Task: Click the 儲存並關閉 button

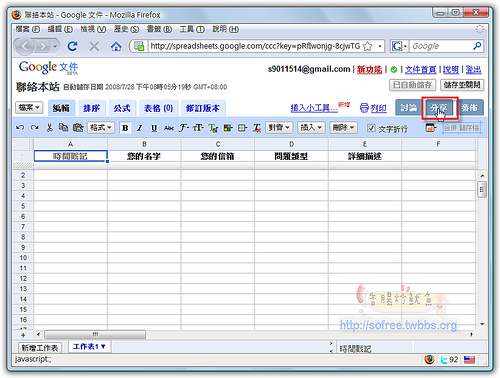Action: (462, 85)
